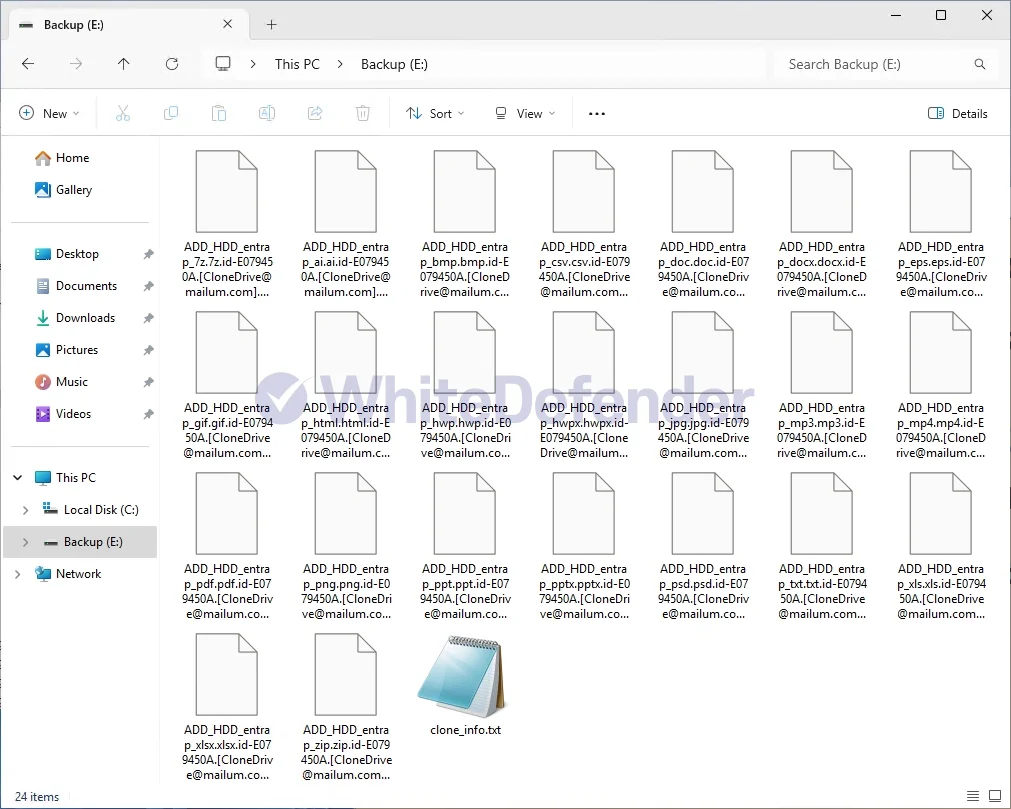1011x809 pixels.
Task: Open the New item button
Action: click(49, 114)
